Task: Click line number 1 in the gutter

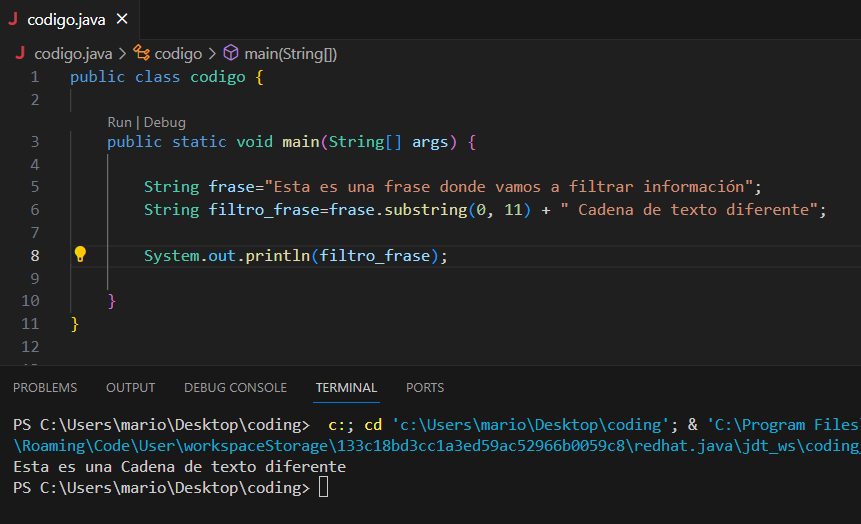Action: tap(35, 77)
